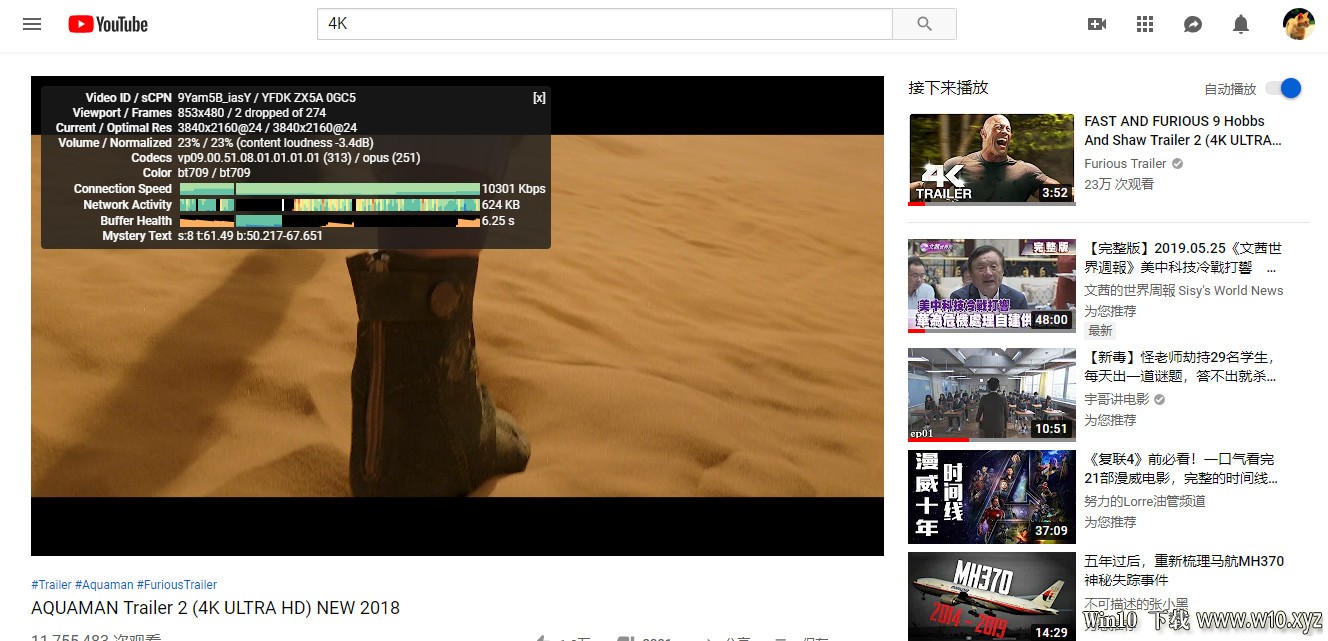Toggle the autoplay switch off
1328x641 pixels.
1283,88
